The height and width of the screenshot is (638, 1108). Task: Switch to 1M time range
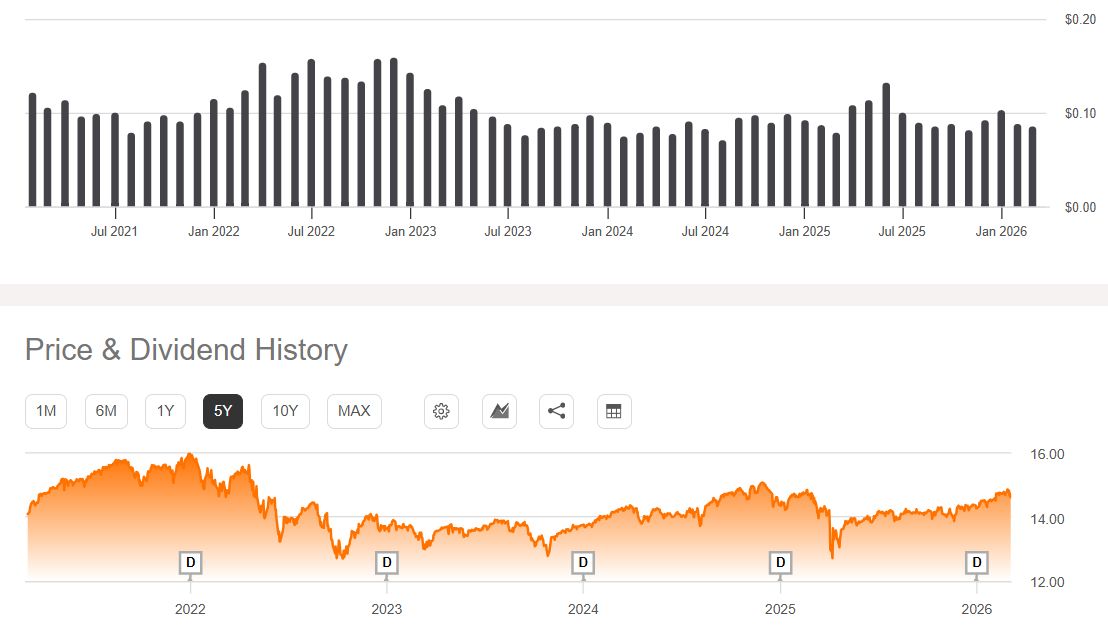coord(45,411)
